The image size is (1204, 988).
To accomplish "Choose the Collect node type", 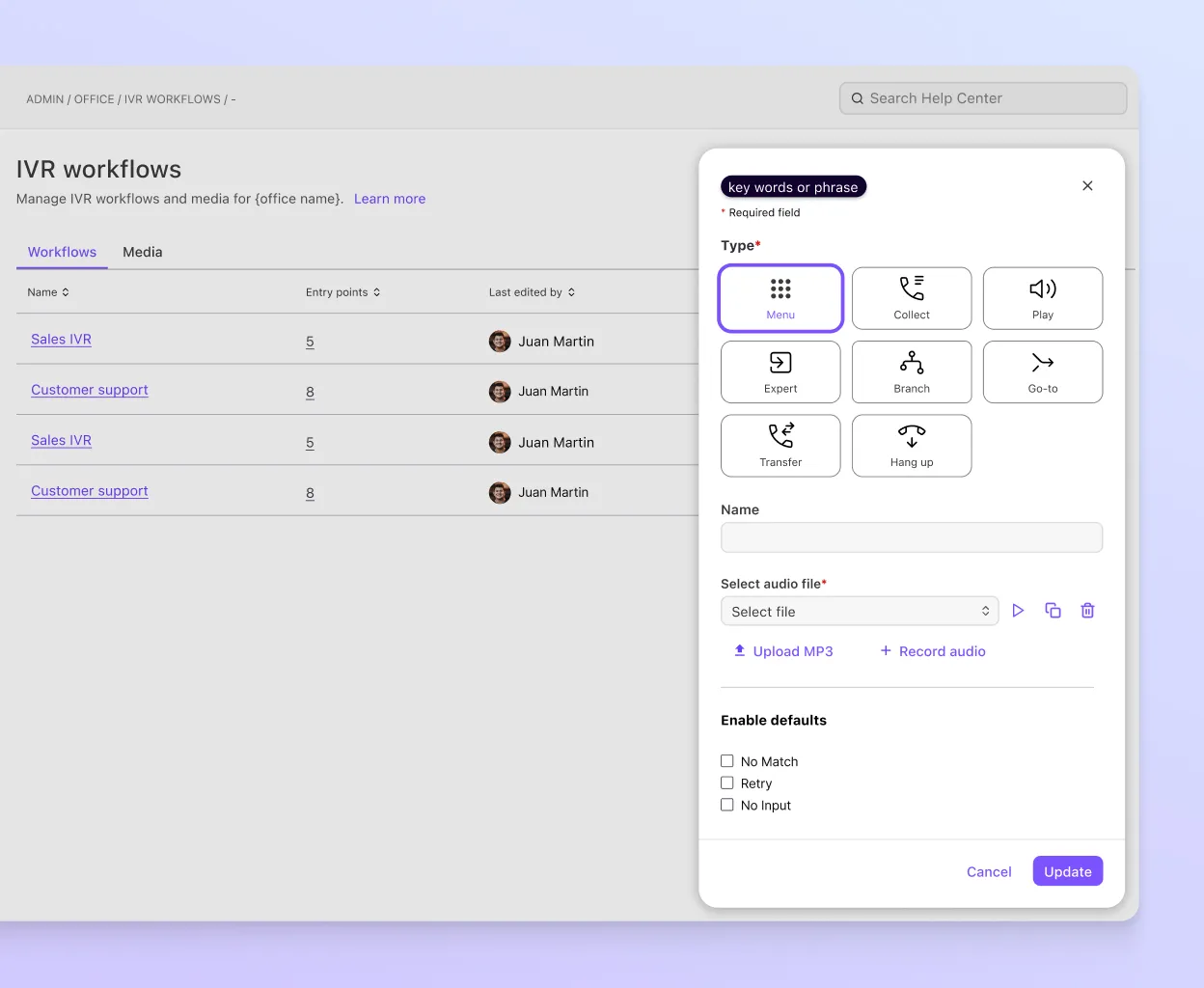I will click(912, 298).
